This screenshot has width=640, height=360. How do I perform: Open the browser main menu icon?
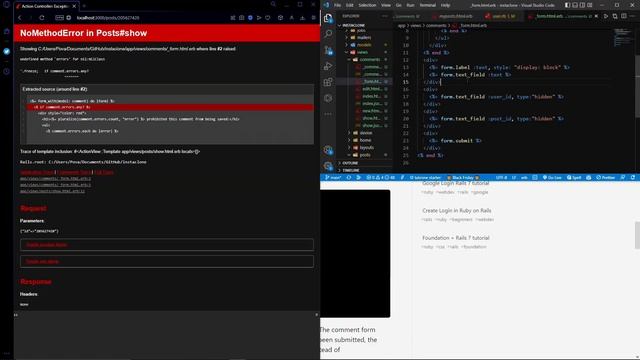313,18
